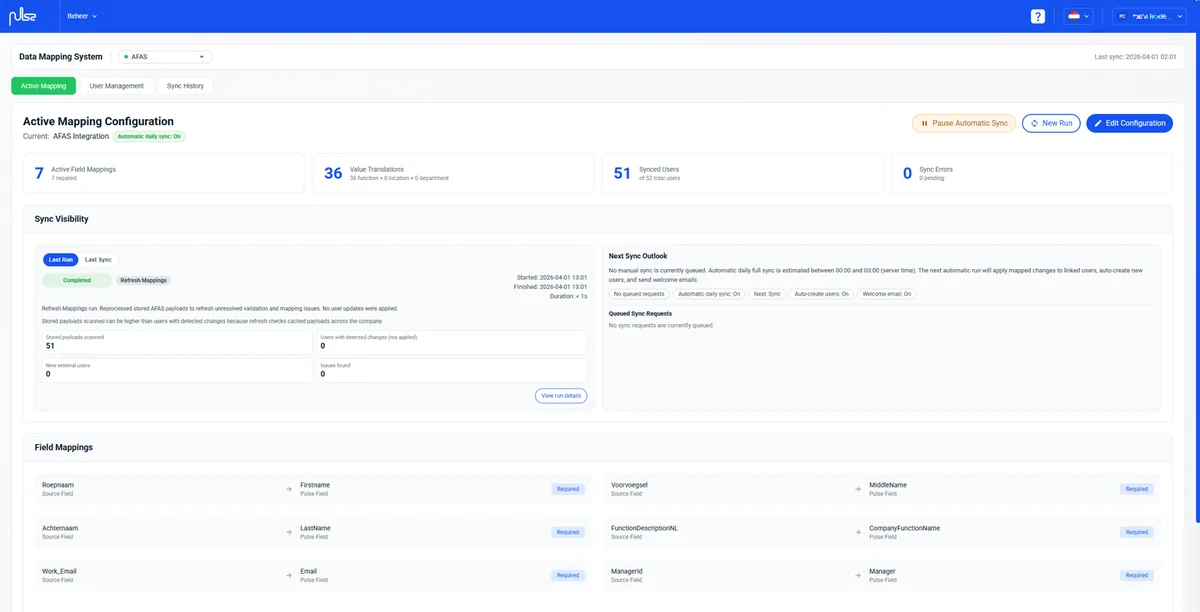Click the Active Field Mappings count card
1200x612 pixels.
[x=163, y=173]
